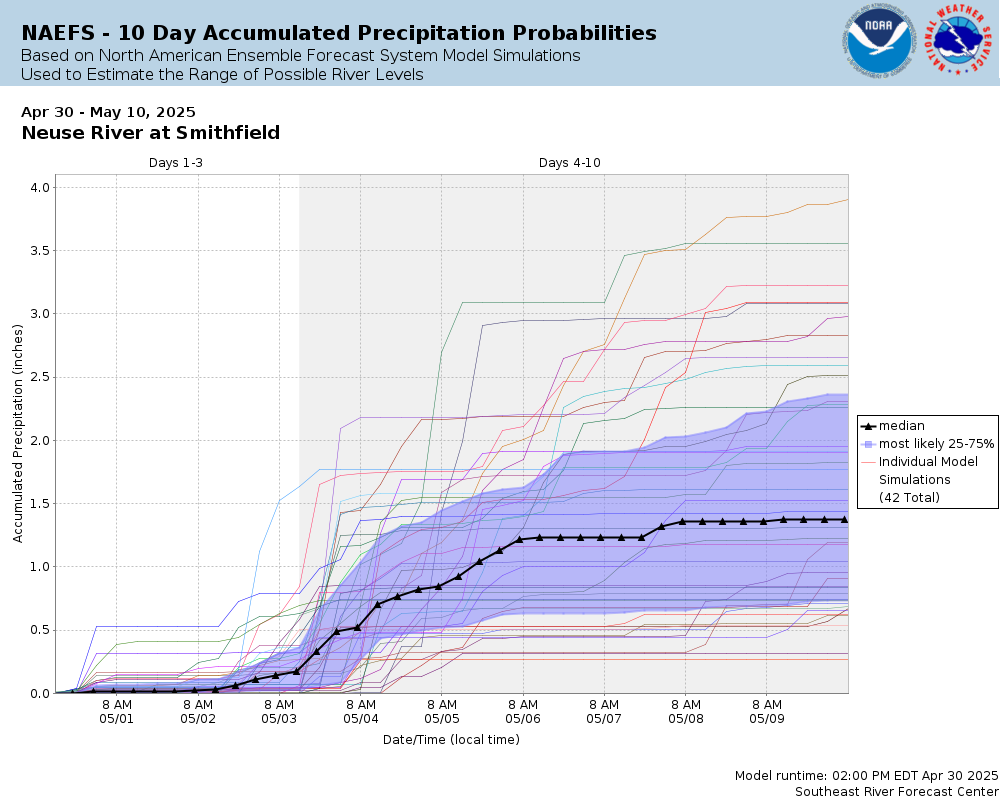This screenshot has height=800, width=1000.
Task: Click the median triangle marker in legend
Action: pos(867,426)
